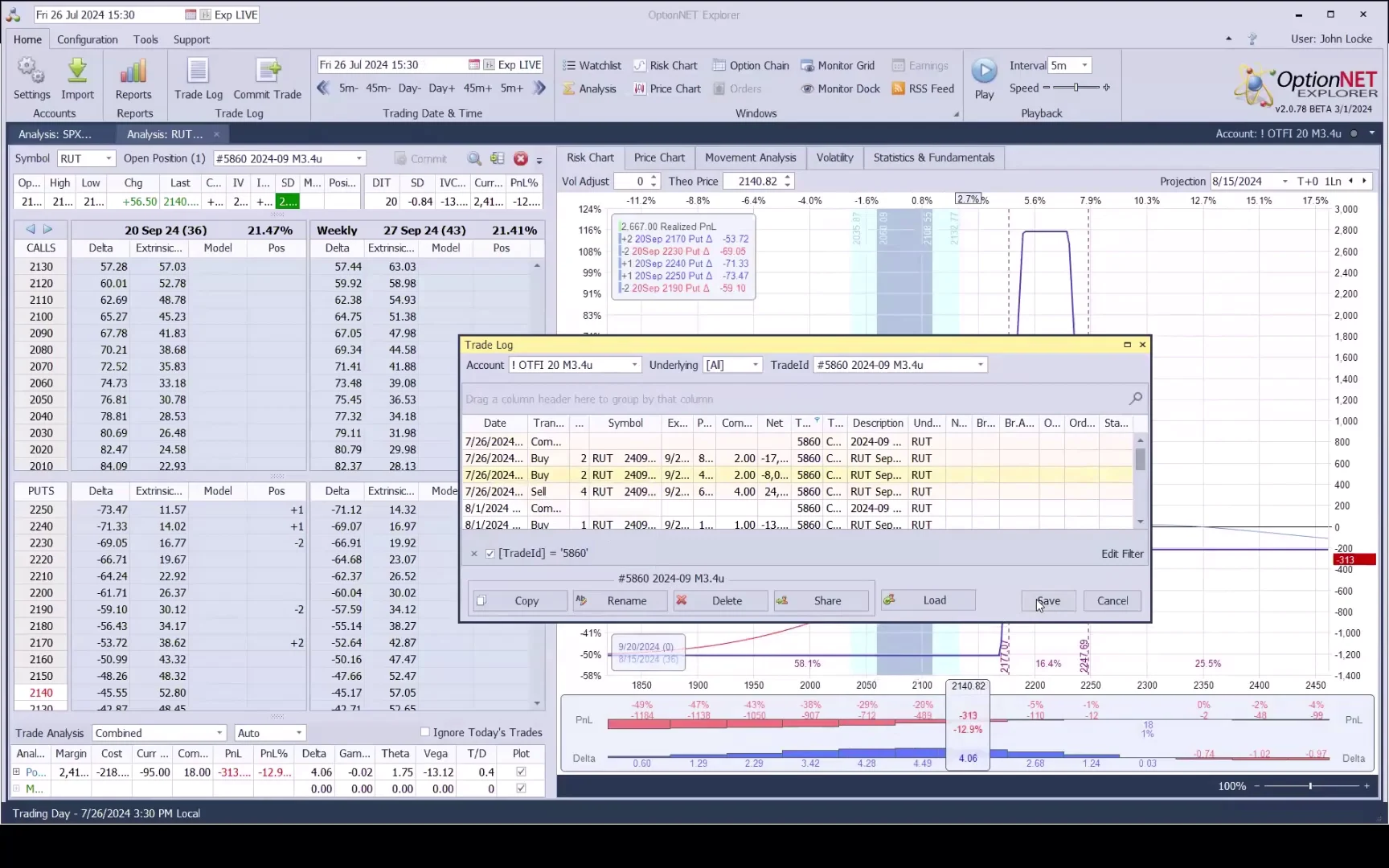The height and width of the screenshot is (868, 1389).
Task: Increase Vol Adjust with the up stepper
Action: click(x=654, y=178)
